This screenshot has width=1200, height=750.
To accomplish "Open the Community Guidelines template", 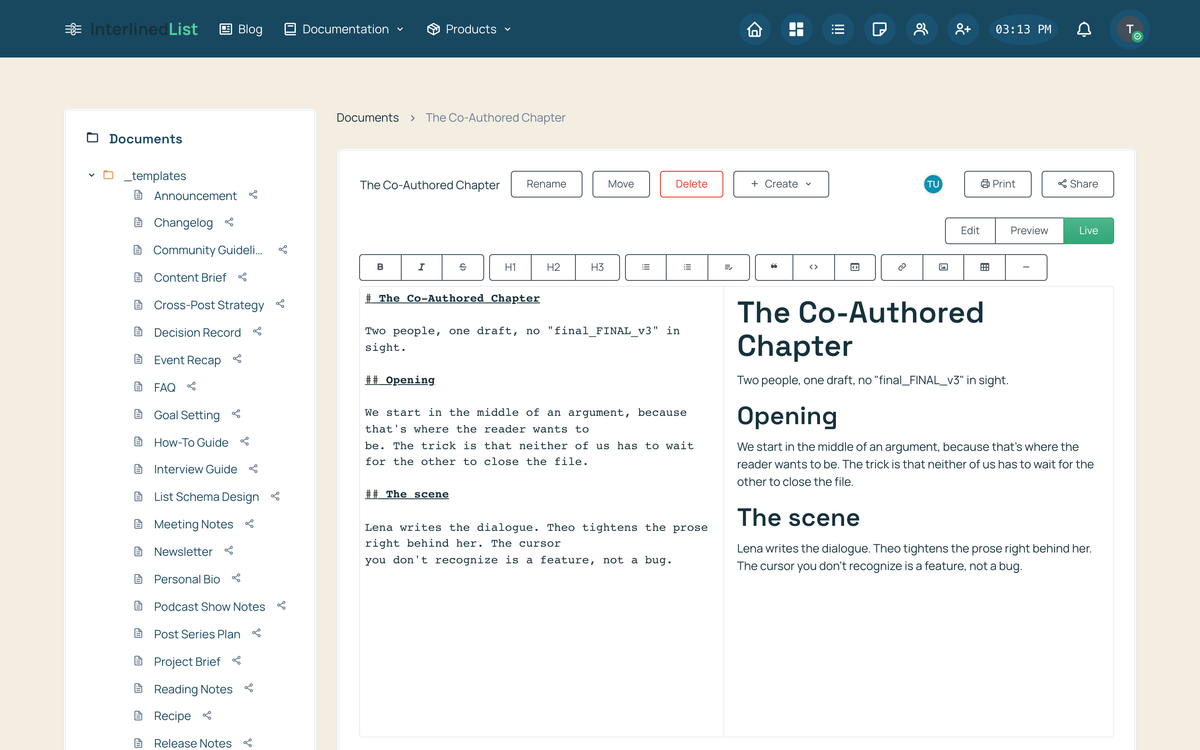I will (208, 250).
